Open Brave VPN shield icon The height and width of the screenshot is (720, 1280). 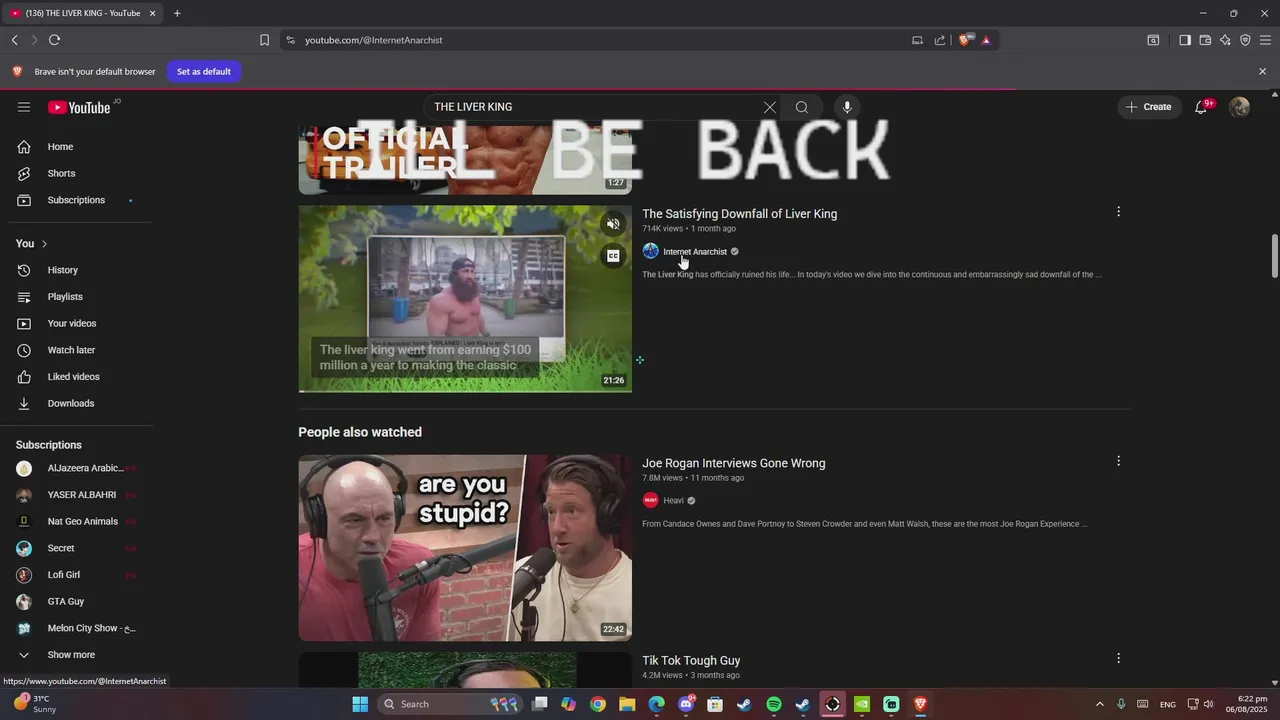1245,40
